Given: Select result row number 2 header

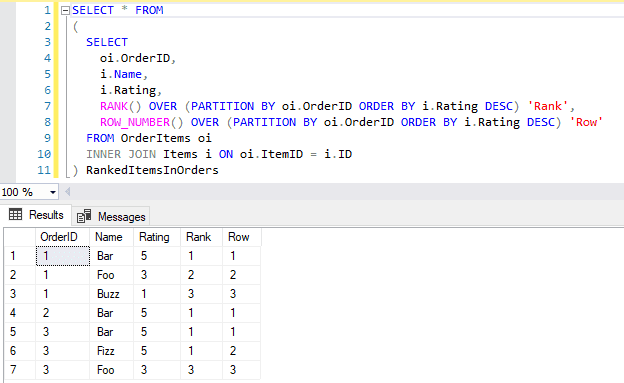Looking at the screenshot, I should point(20,275).
